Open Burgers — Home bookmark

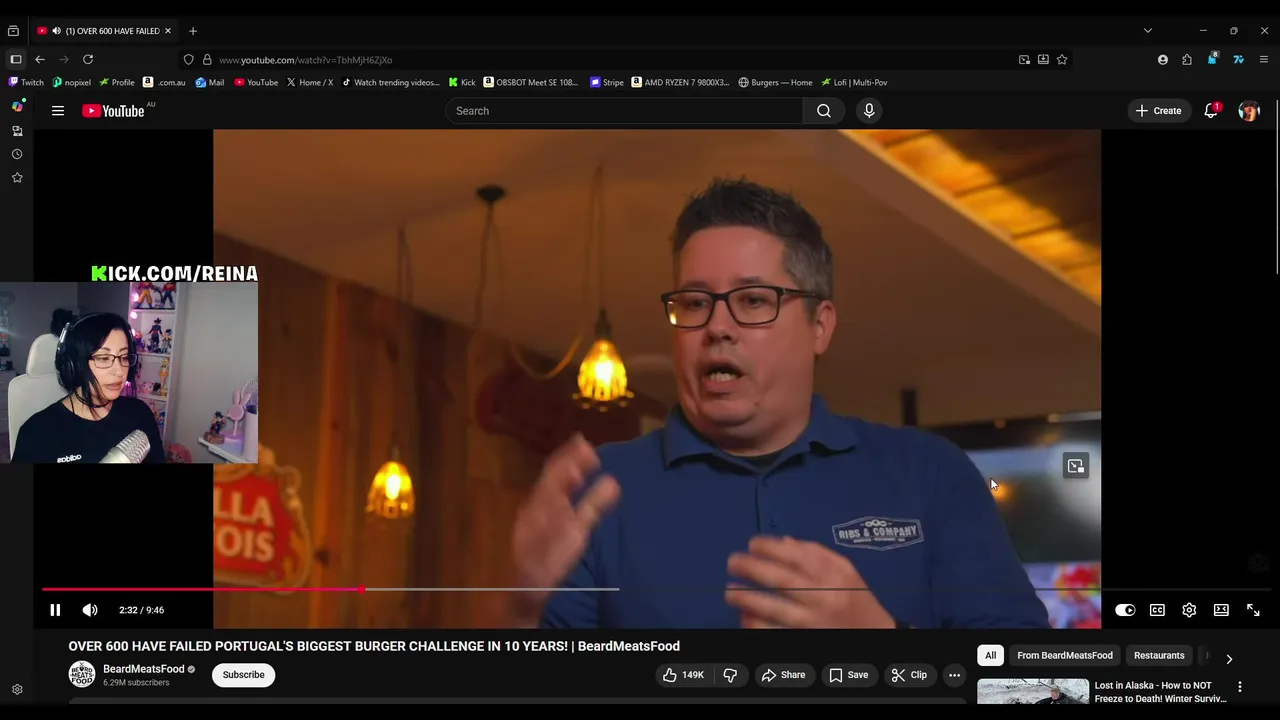click(x=775, y=83)
